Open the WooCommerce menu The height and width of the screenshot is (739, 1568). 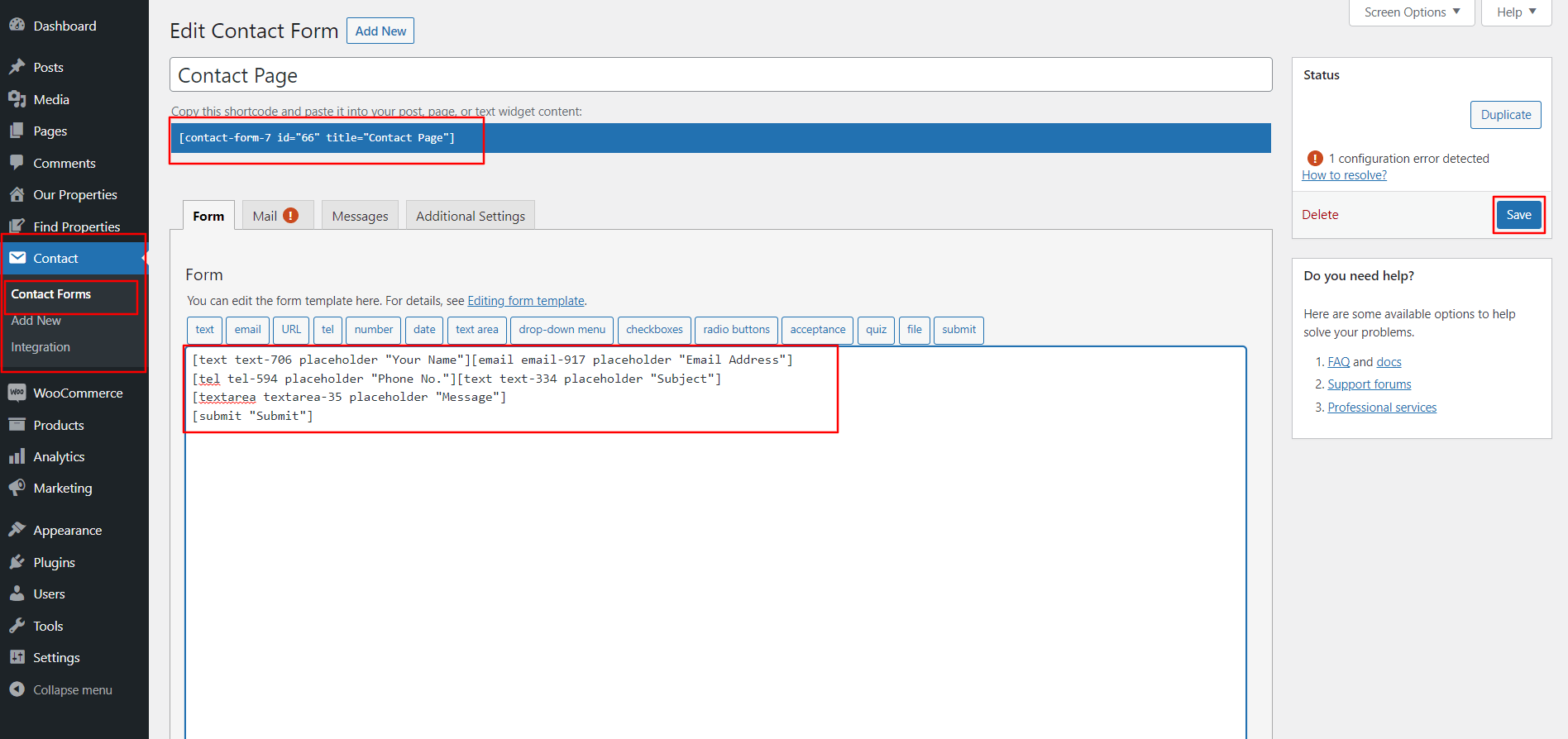click(x=74, y=393)
